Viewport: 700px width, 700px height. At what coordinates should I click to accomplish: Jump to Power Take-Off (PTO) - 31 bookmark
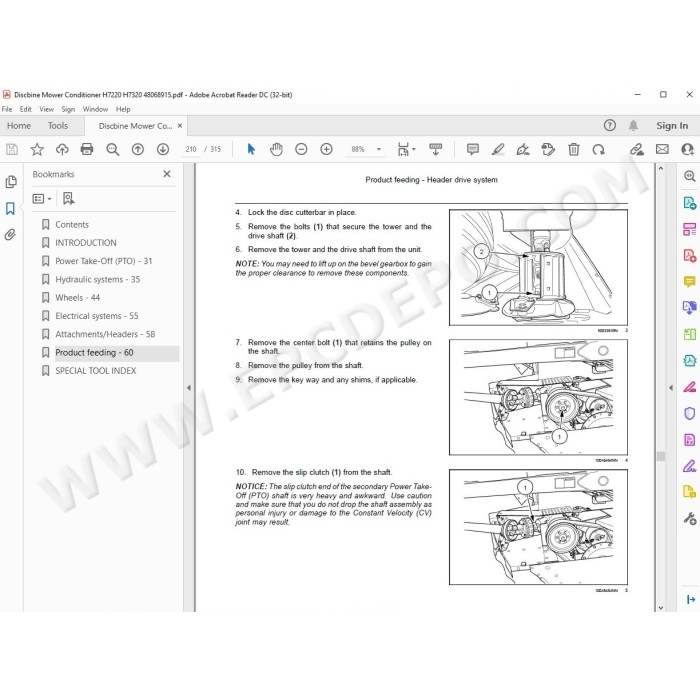[104, 261]
